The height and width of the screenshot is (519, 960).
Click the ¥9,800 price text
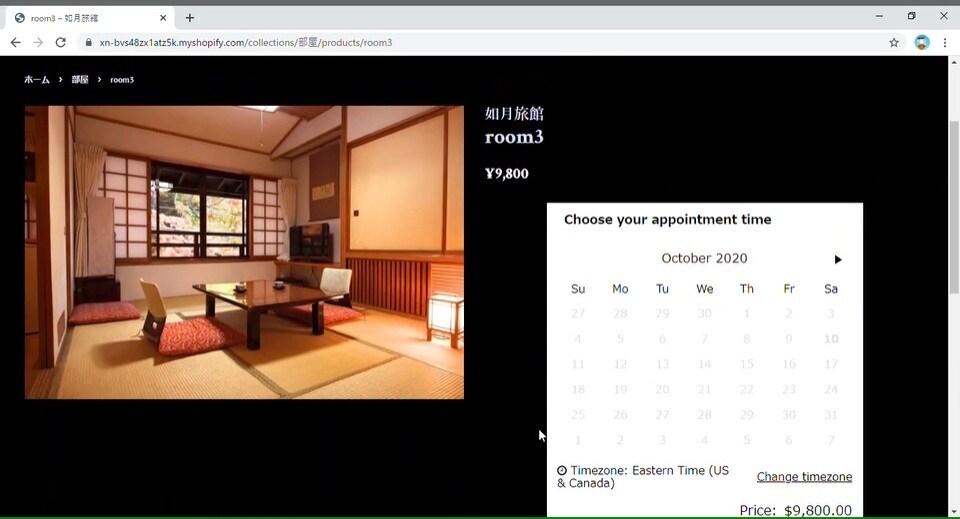tap(507, 173)
